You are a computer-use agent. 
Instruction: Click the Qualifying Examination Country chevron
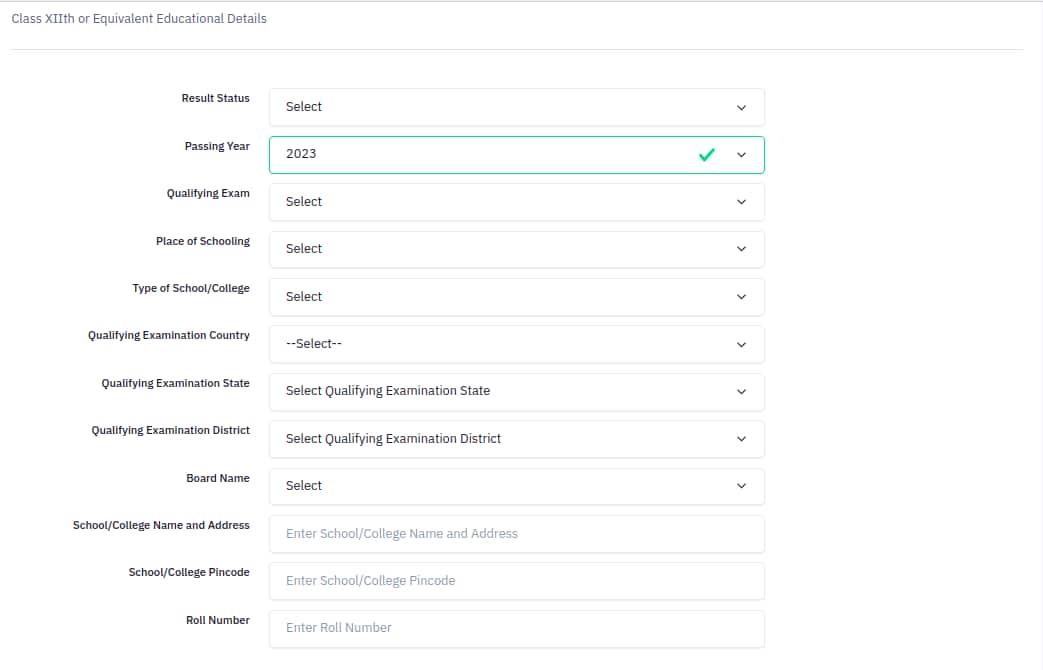741,344
